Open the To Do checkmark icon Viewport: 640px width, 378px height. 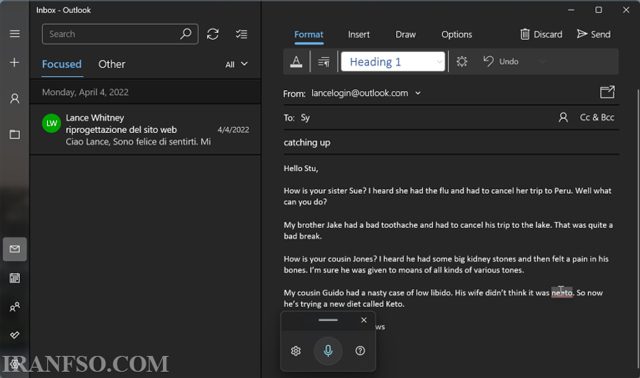coord(15,335)
